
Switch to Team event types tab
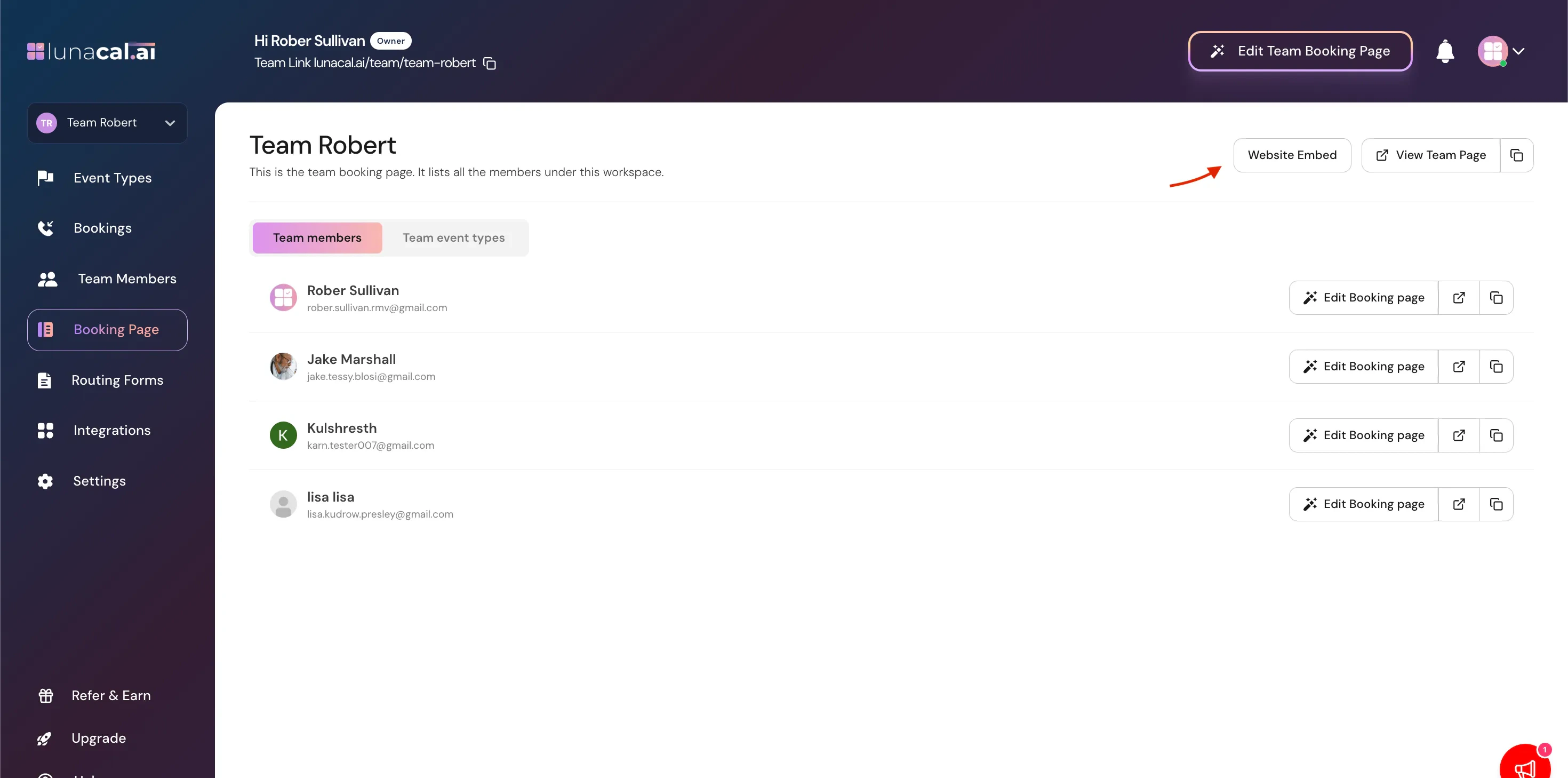coord(453,238)
